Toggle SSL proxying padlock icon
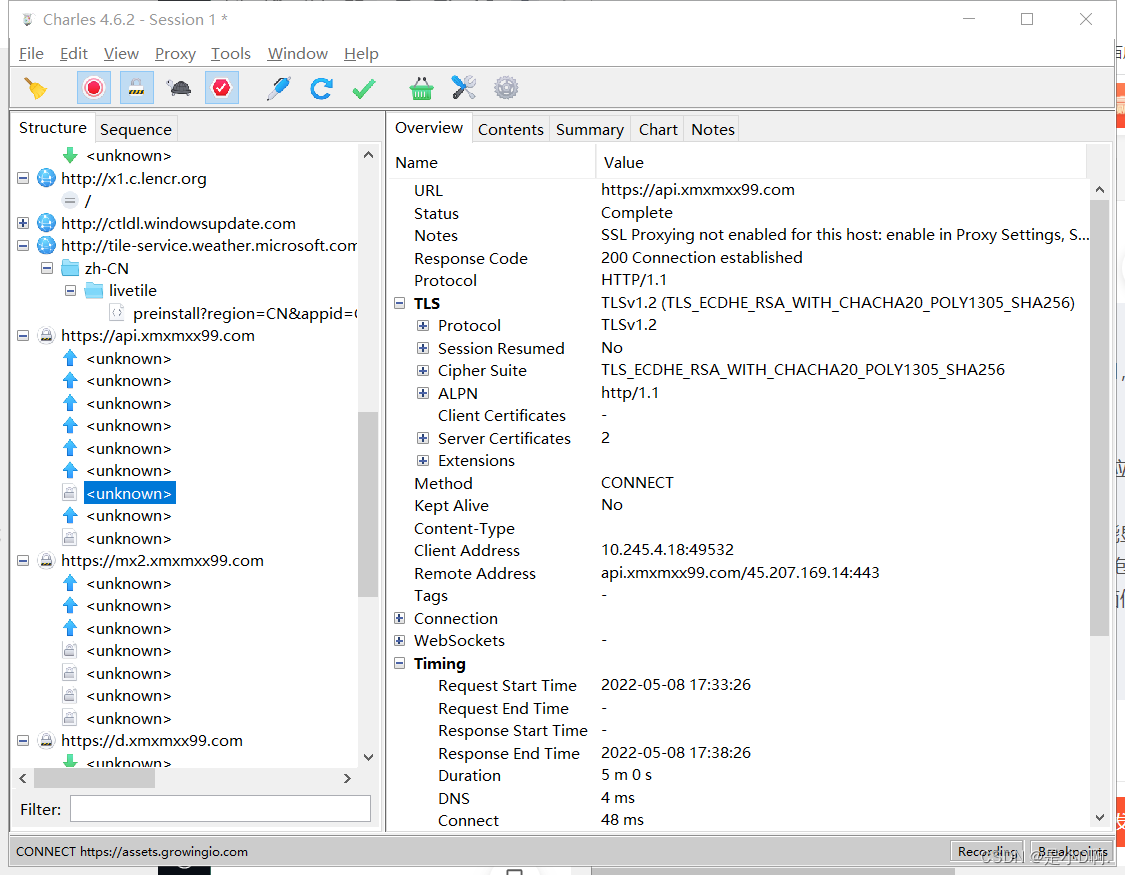Viewport: 1125px width, 875px height. [x=136, y=88]
